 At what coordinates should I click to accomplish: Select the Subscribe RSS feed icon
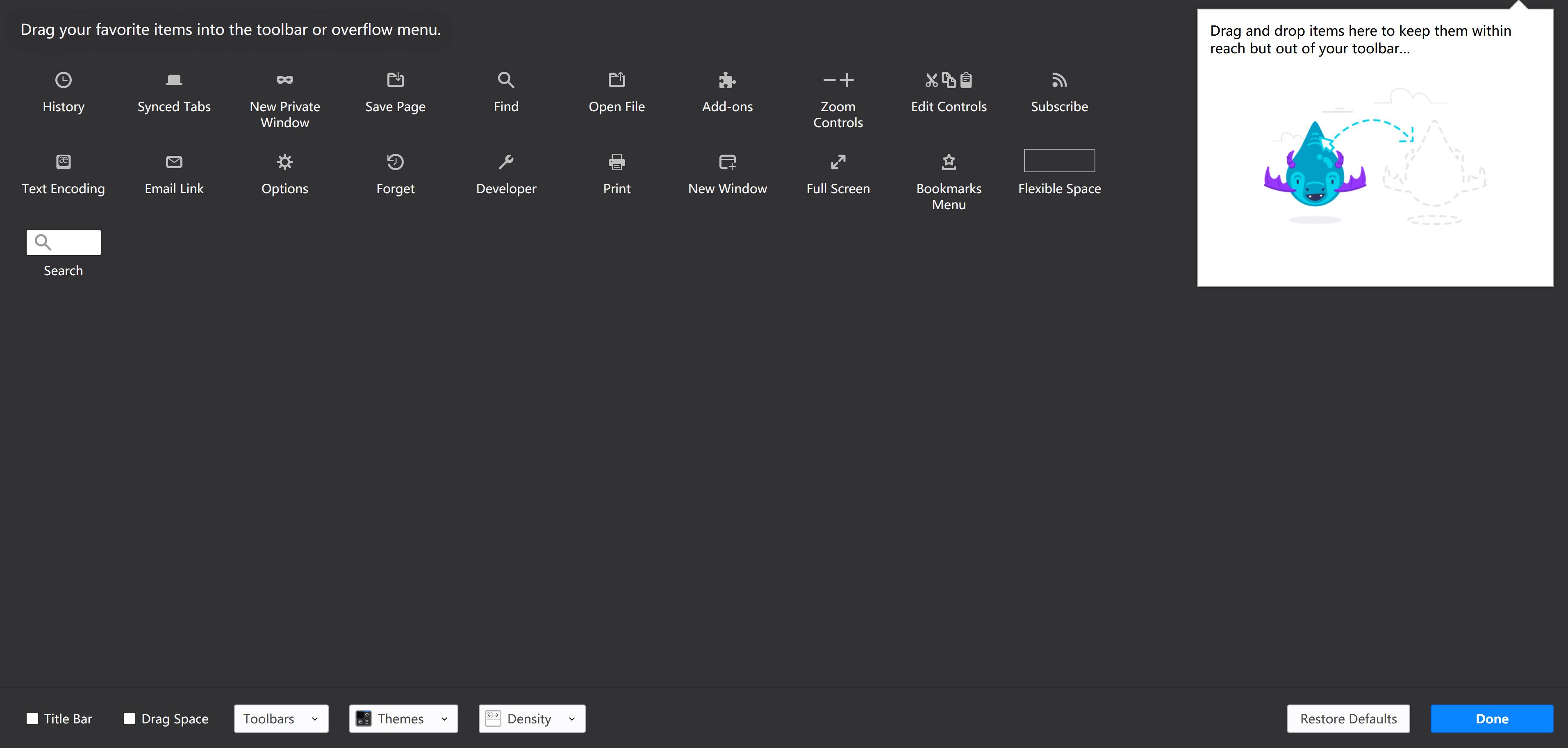(x=1059, y=80)
